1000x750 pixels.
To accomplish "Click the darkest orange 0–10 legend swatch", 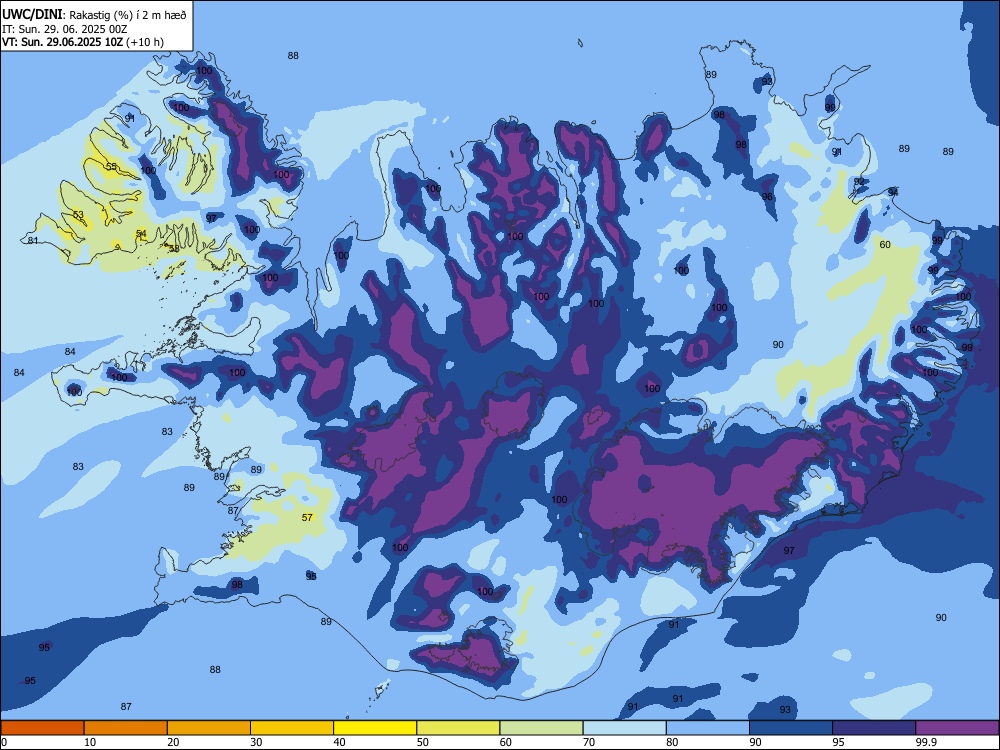I will 42,728.
